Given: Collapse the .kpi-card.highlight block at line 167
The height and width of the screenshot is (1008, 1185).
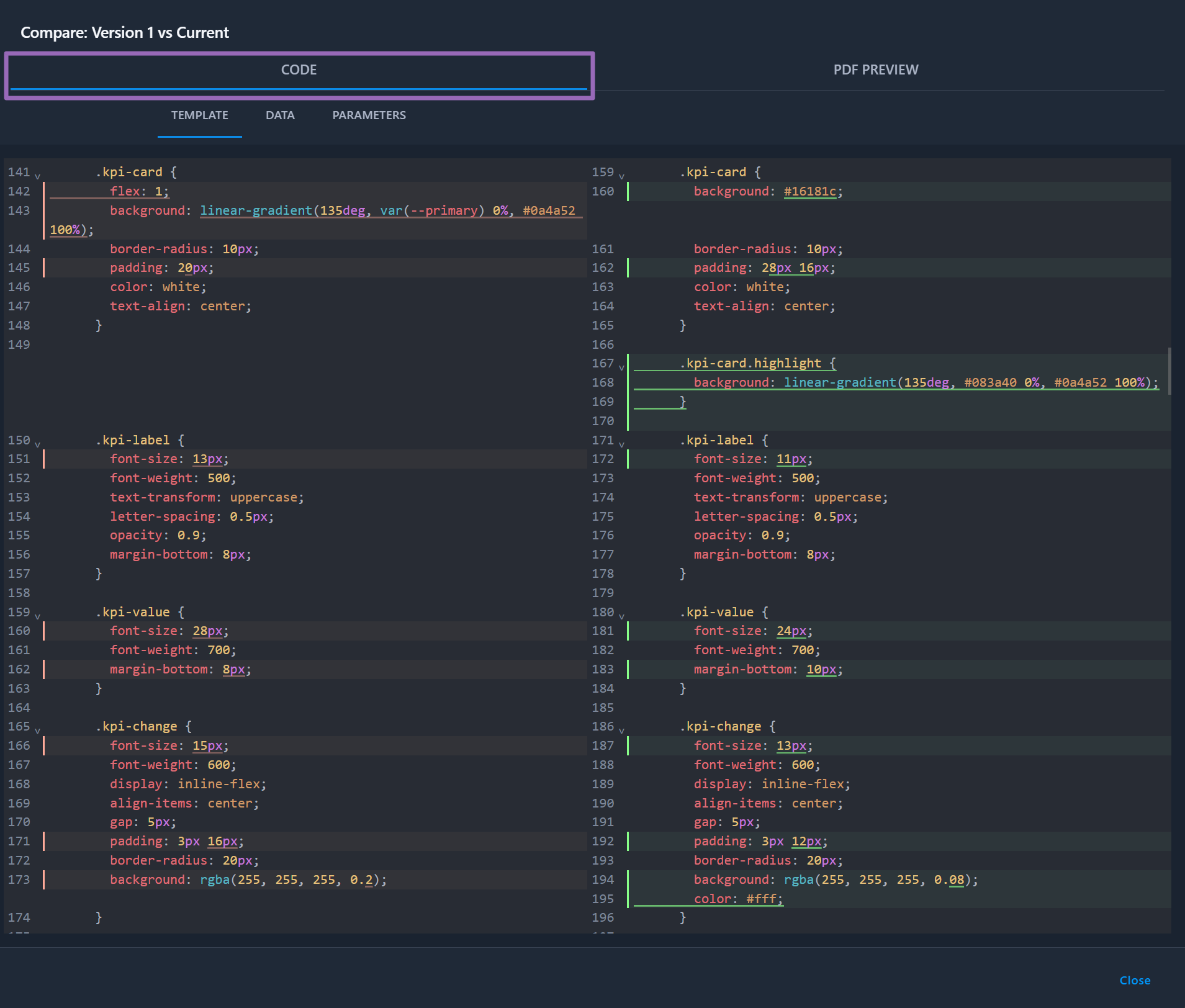Looking at the screenshot, I should coord(622,367).
